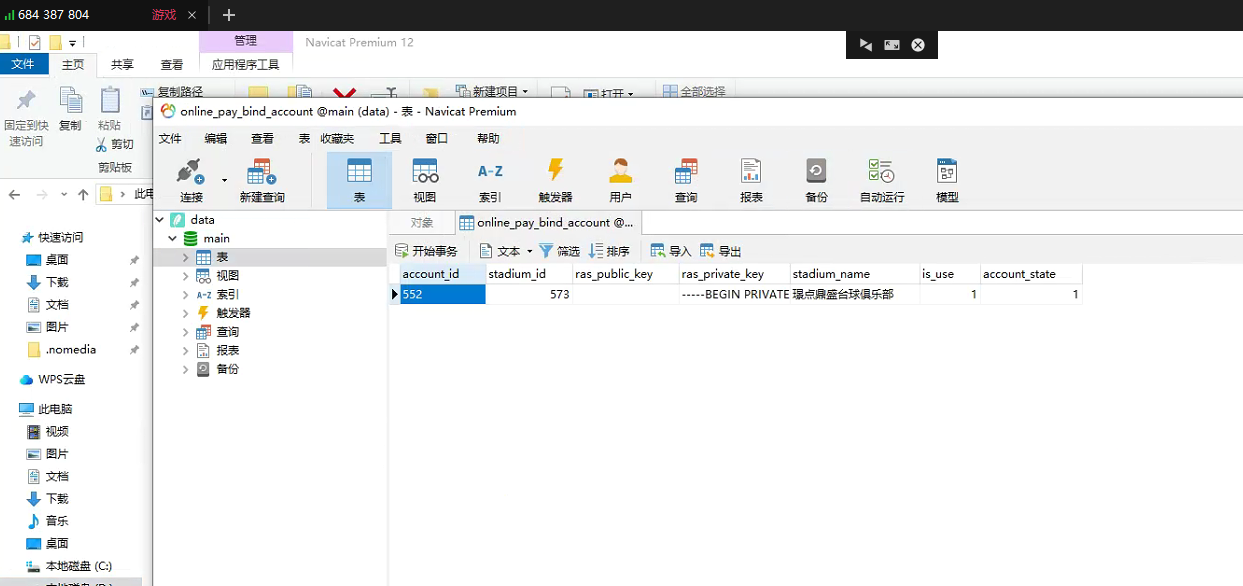This screenshot has height=586, width=1243.
Task: Select 本地磁盘 (C:) in Explorer sidebar
Action: tap(78, 565)
